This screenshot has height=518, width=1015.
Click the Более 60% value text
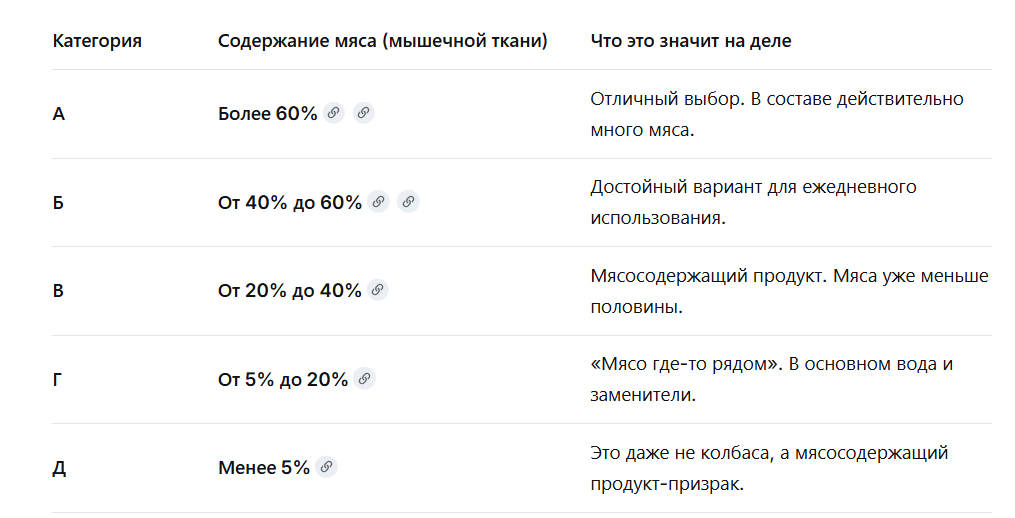pos(268,113)
